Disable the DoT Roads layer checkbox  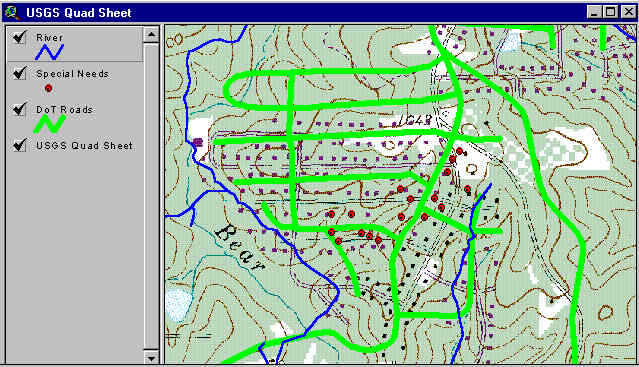[x=20, y=109]
